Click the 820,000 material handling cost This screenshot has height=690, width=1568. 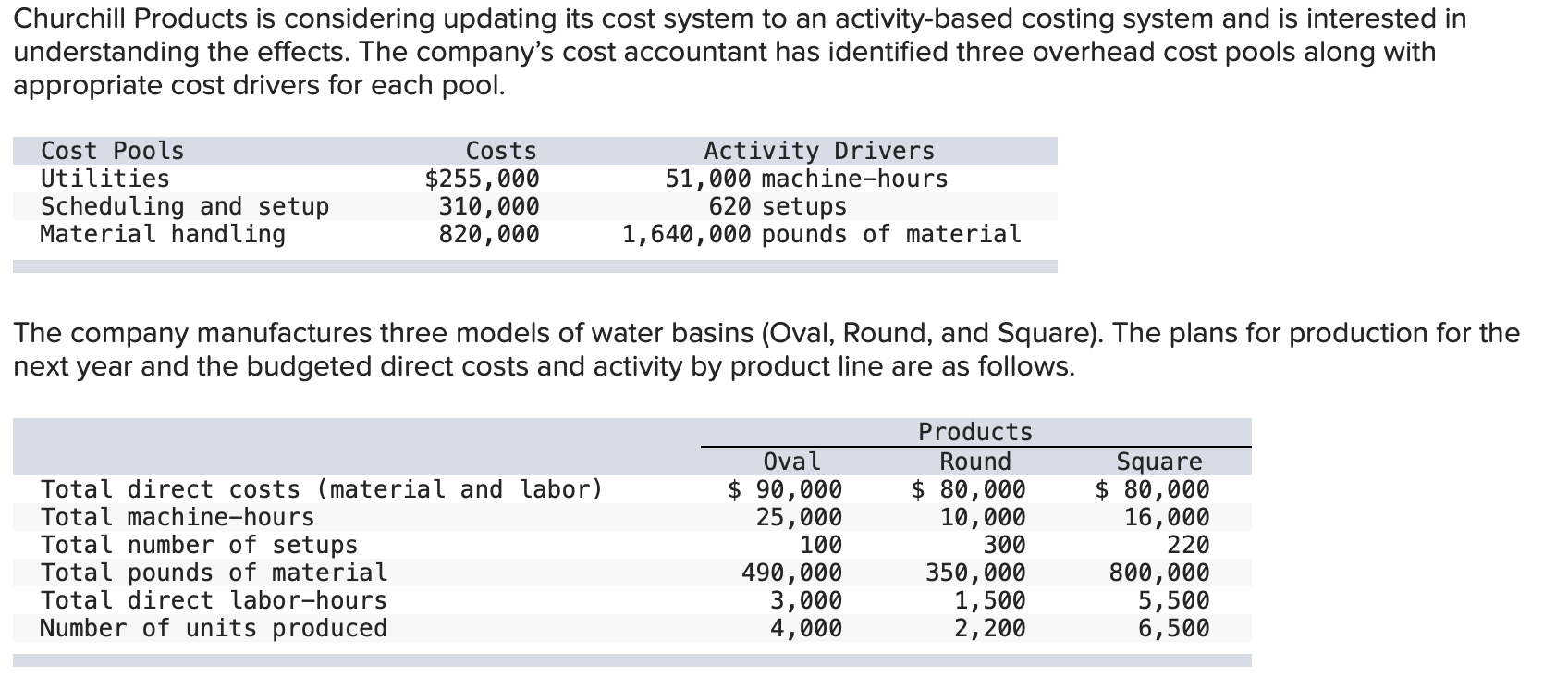click(489, 234)
